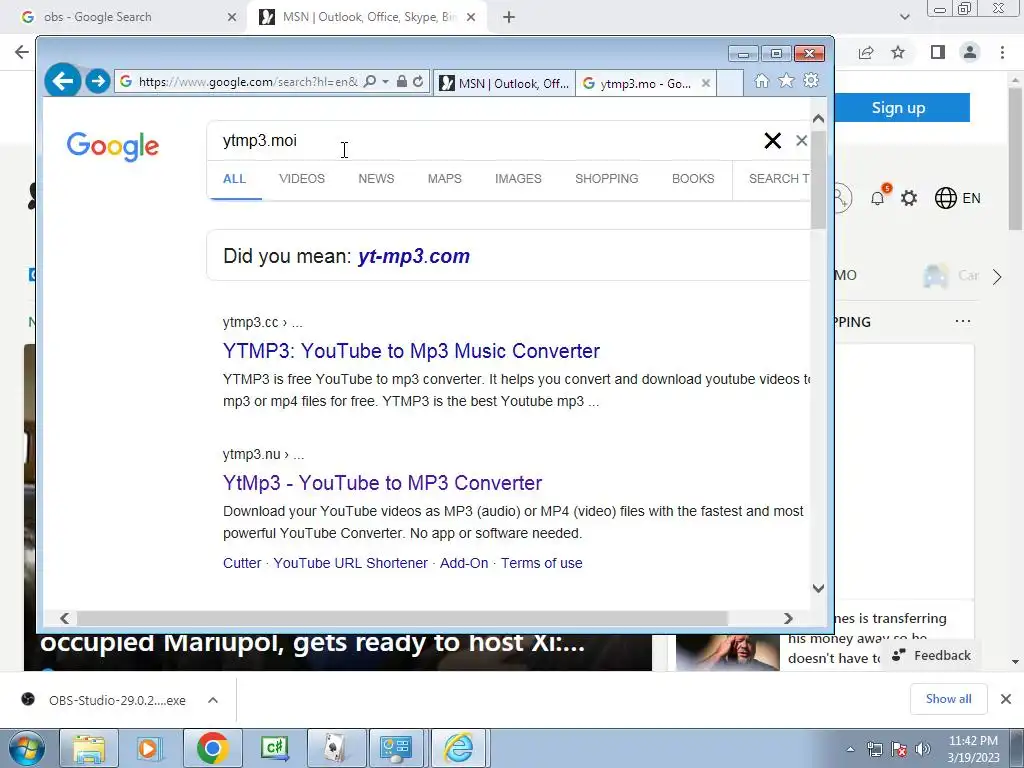The width and height of the screenshot is (1024, 768).
Task: Click the Google logo
Action: [x=112, y=146]
